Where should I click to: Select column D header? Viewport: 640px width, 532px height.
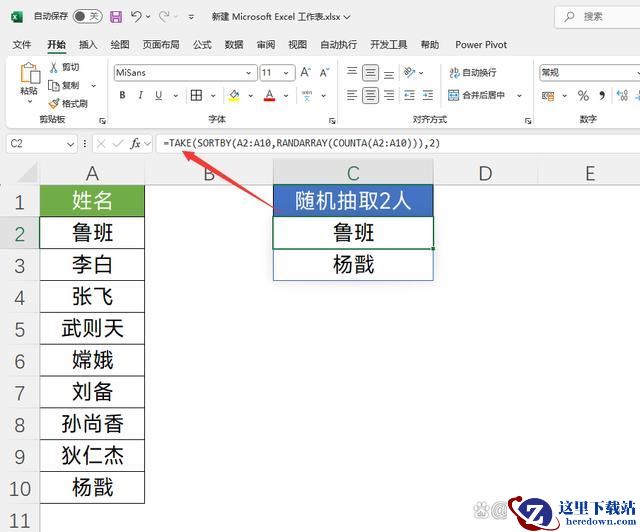point(485,173)
